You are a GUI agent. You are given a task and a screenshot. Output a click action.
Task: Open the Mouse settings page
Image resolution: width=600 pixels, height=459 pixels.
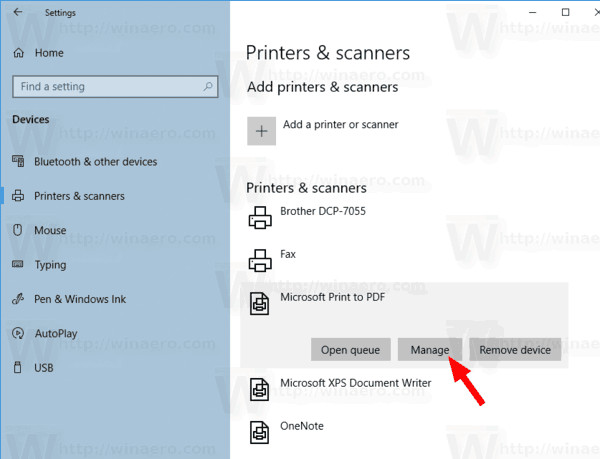click(x=50, y=230)
